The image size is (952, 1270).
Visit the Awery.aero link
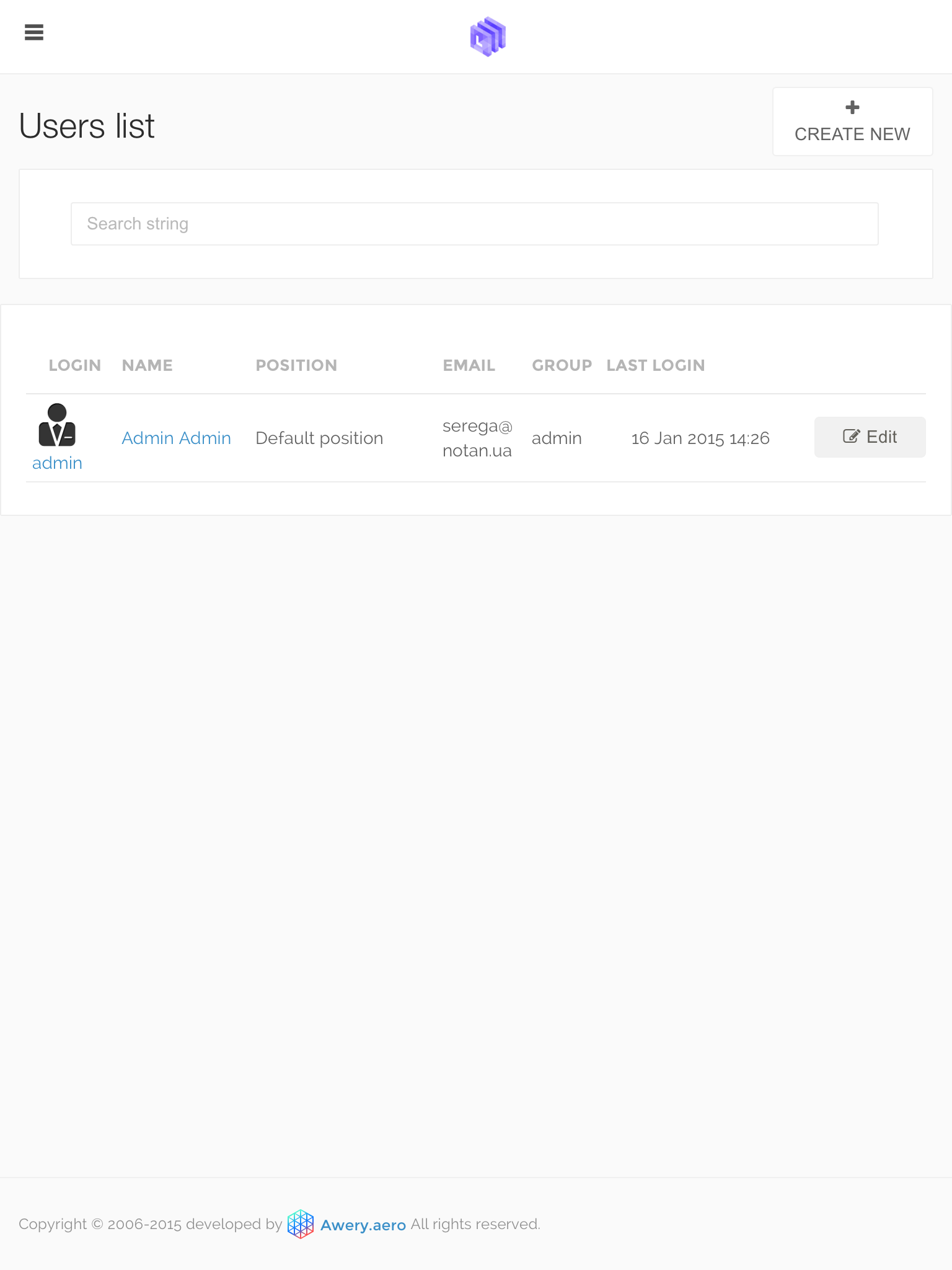coord(363,1225)
